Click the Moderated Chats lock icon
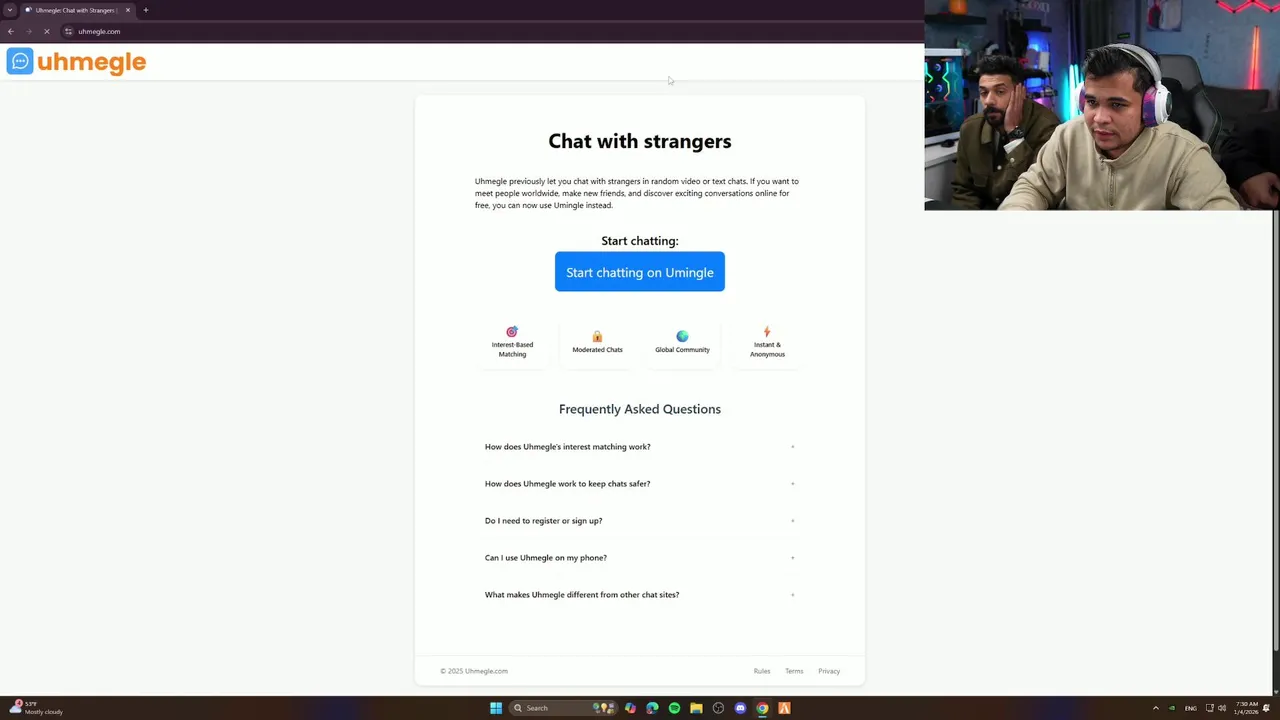This screenshot has height=720, width=1280. coord(597,337)
